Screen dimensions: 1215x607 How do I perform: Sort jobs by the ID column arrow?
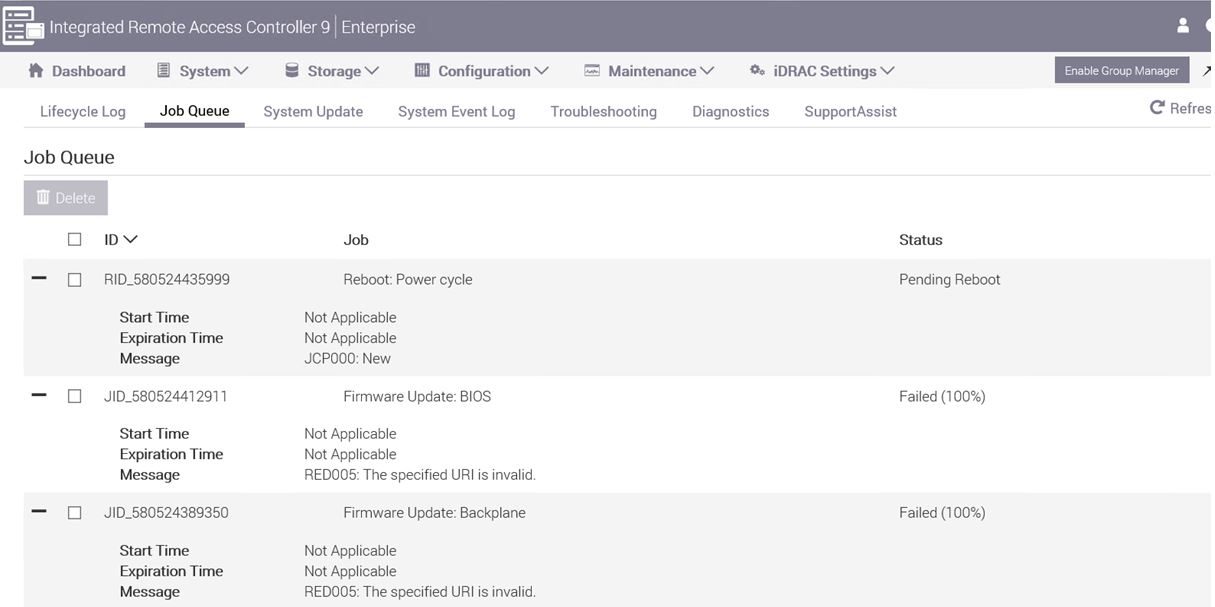130,240
